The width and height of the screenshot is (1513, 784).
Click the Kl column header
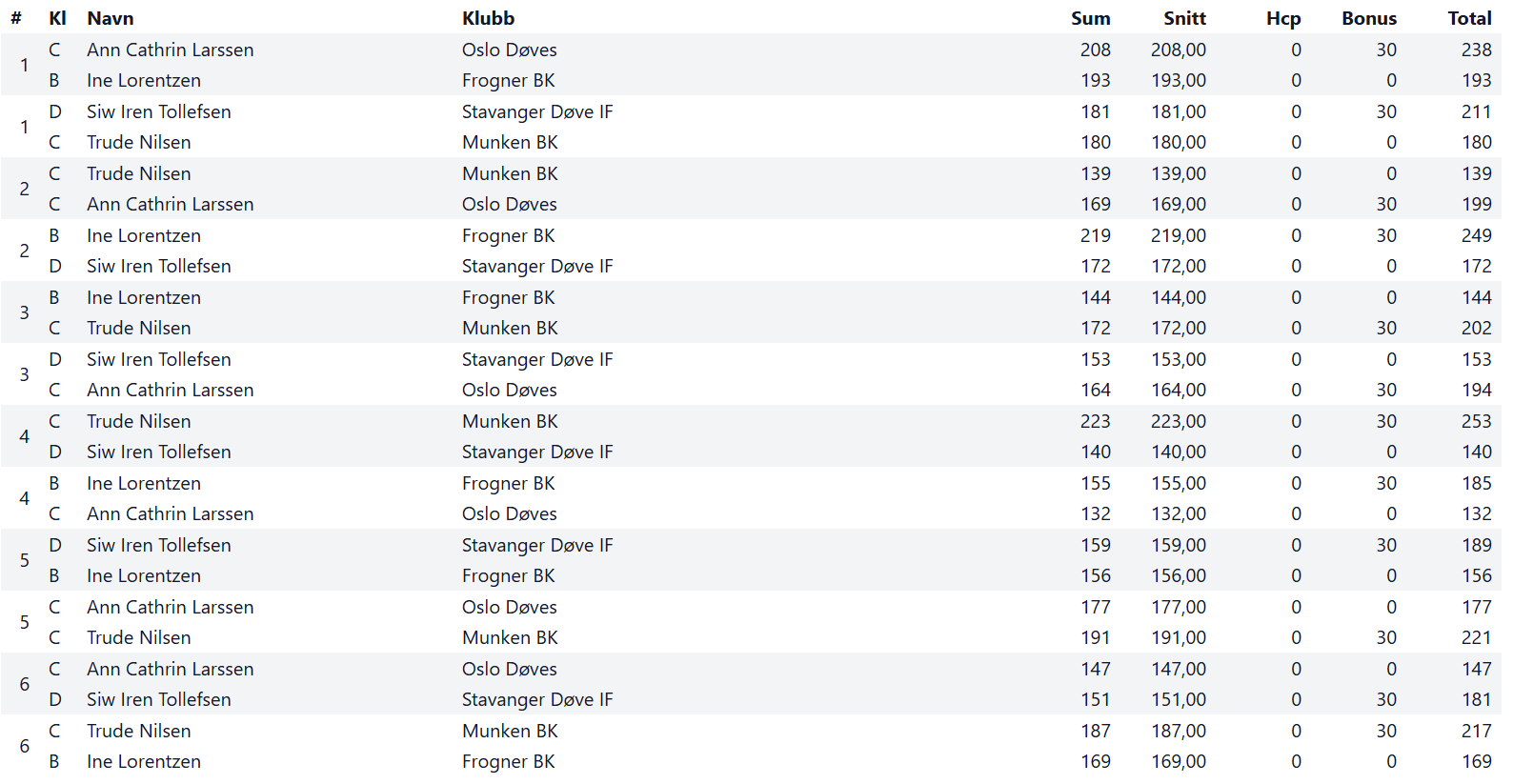click(x=57, y=18)
